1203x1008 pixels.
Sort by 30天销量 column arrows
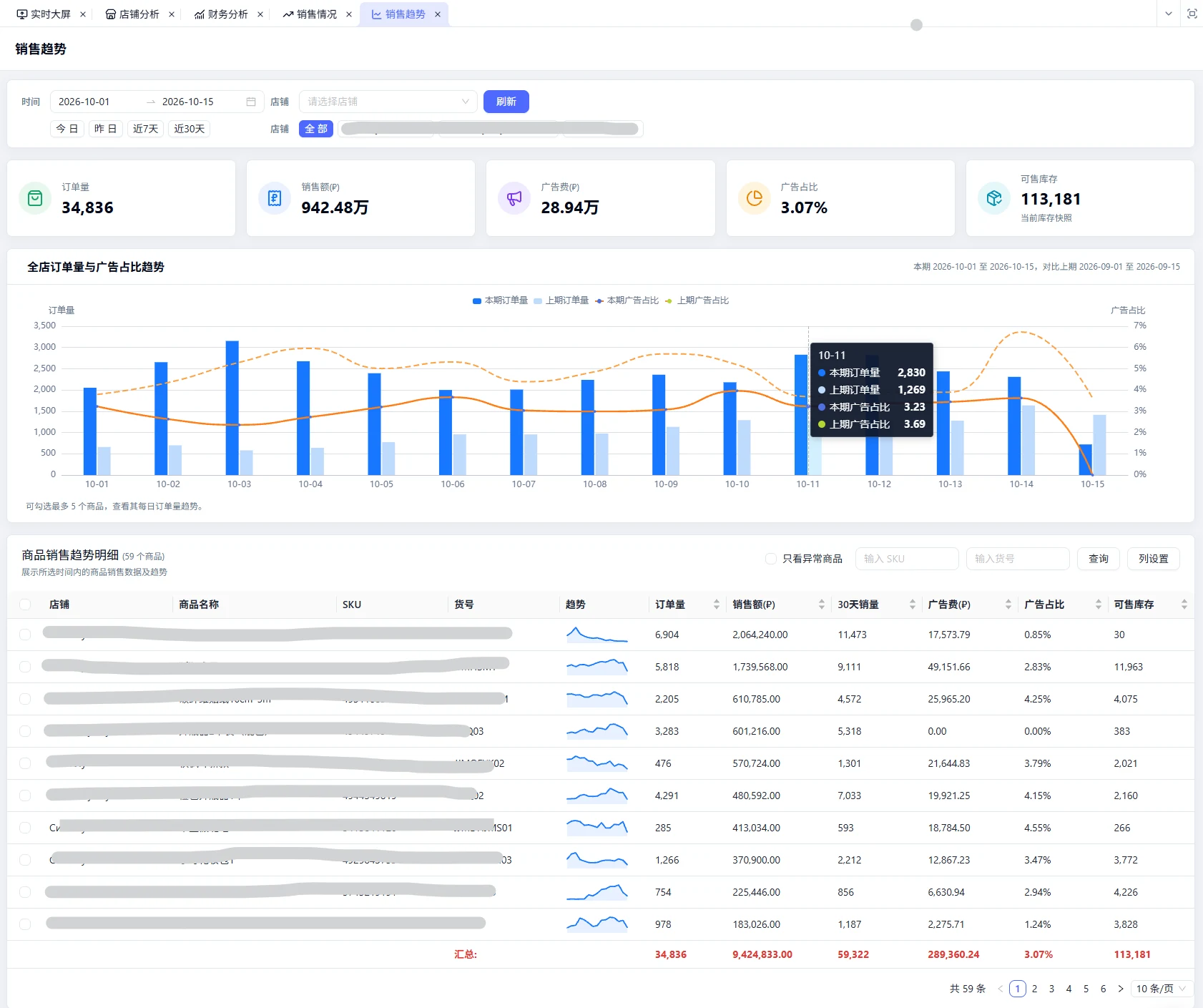coord(913,605)
